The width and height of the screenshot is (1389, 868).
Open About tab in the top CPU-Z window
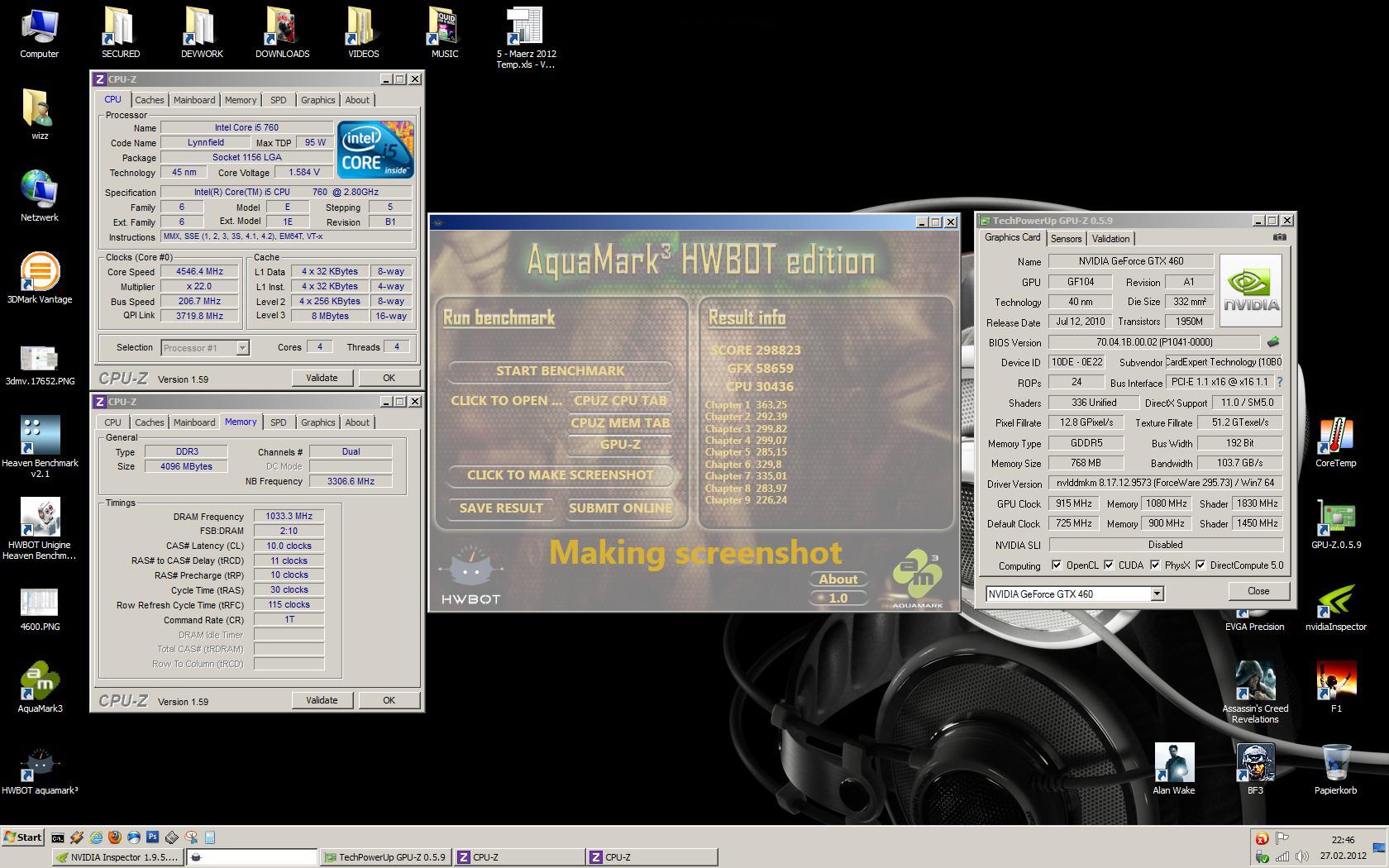[x=357, y=100]
